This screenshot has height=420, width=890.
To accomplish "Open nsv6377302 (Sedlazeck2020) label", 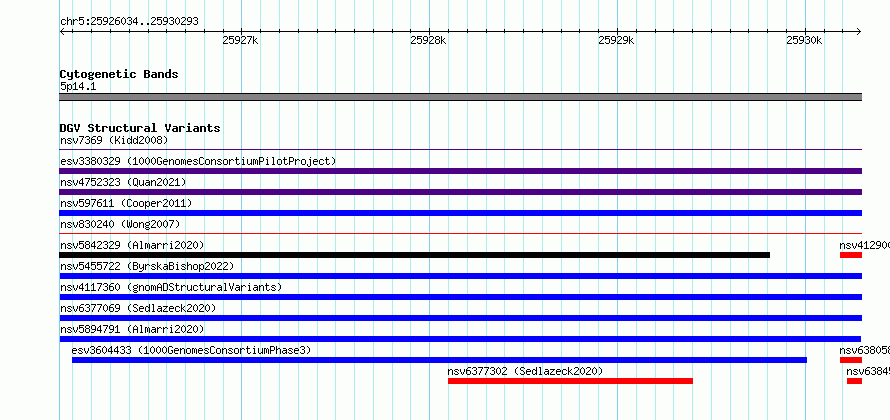I will [x=525, y=371].
